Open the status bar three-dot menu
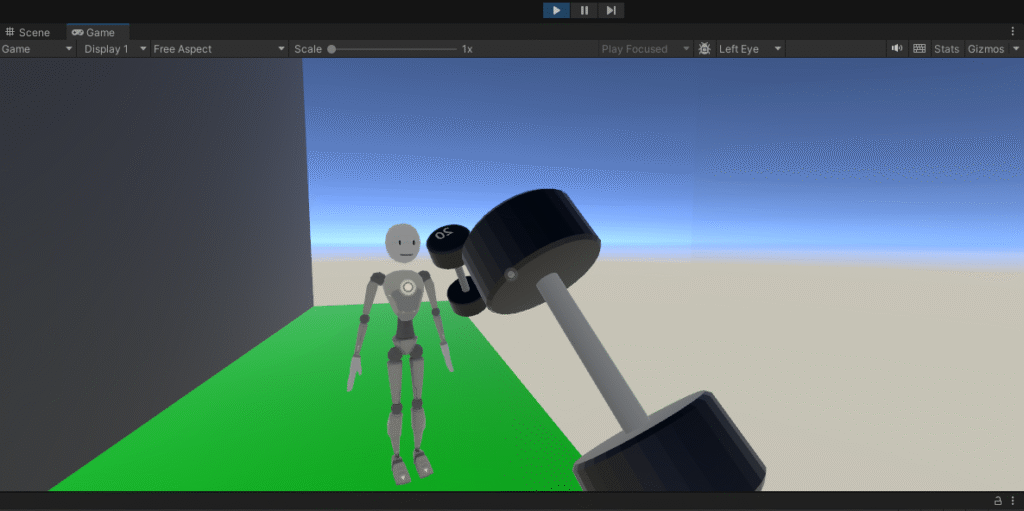This screenshot has height=511, width=1024. (1013, 501)
